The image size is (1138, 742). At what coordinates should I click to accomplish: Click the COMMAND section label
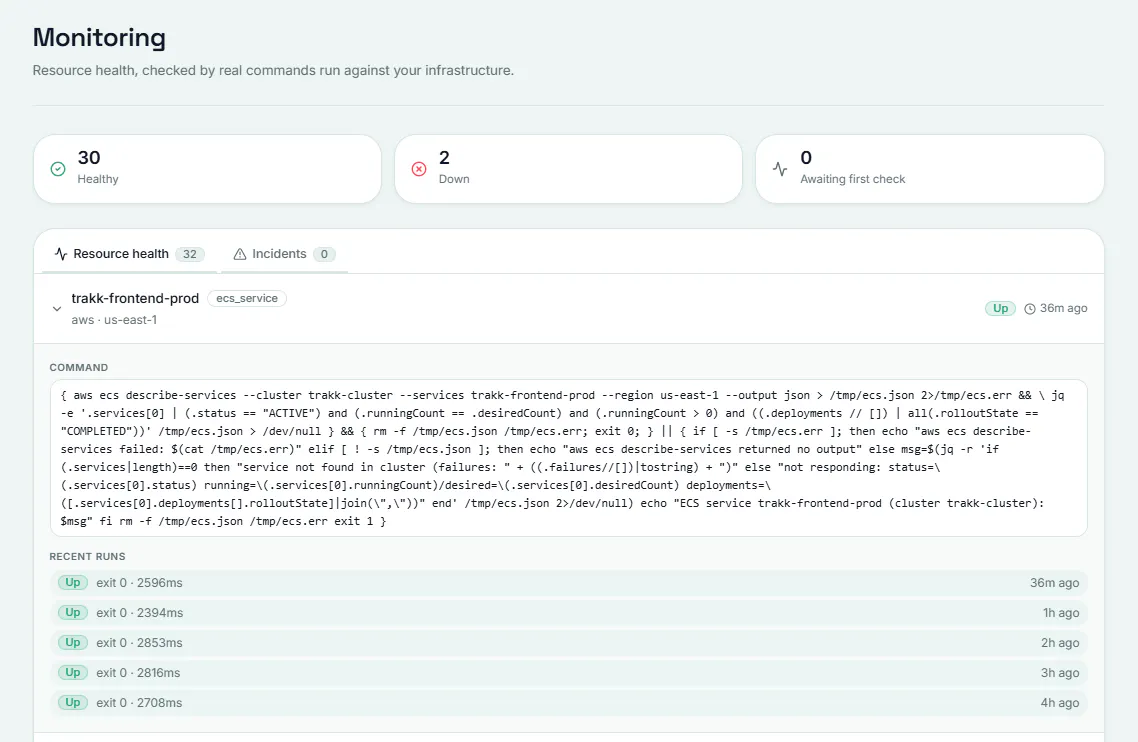click(x=78, y=368)
